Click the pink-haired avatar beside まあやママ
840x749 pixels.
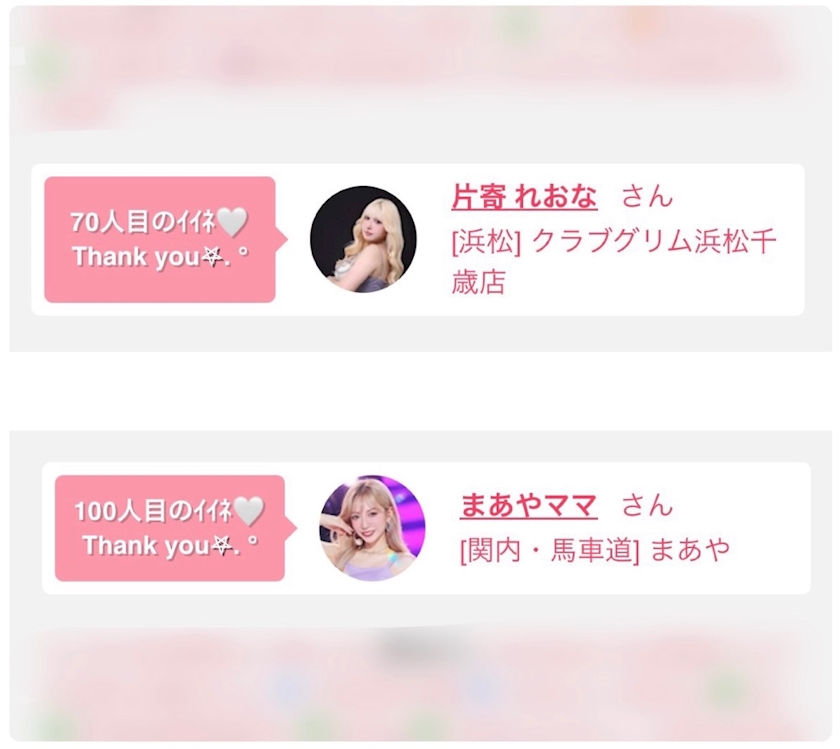click(x=372, y=528)
